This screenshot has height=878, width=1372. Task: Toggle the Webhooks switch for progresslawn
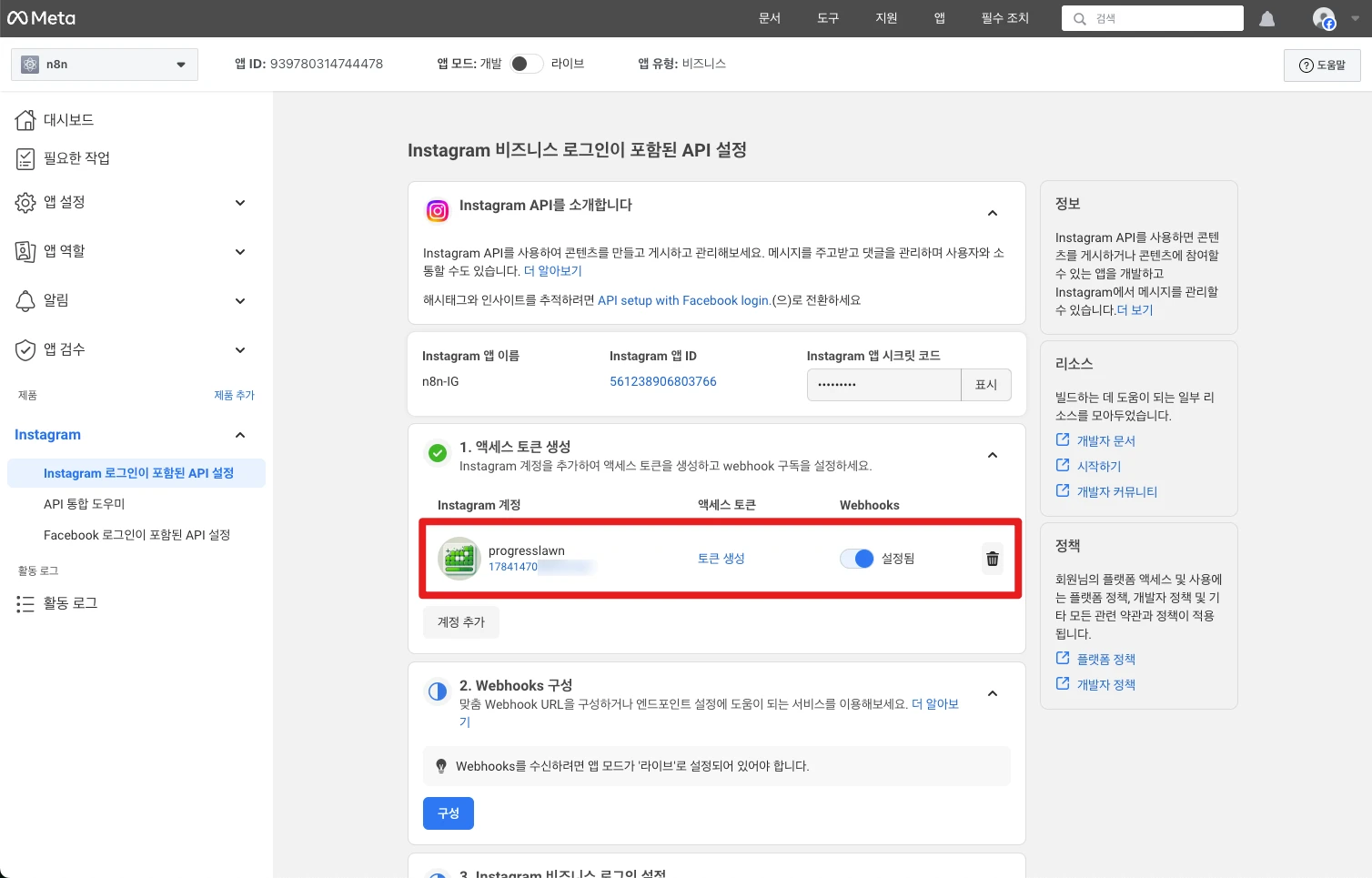(x=857, y=559)
